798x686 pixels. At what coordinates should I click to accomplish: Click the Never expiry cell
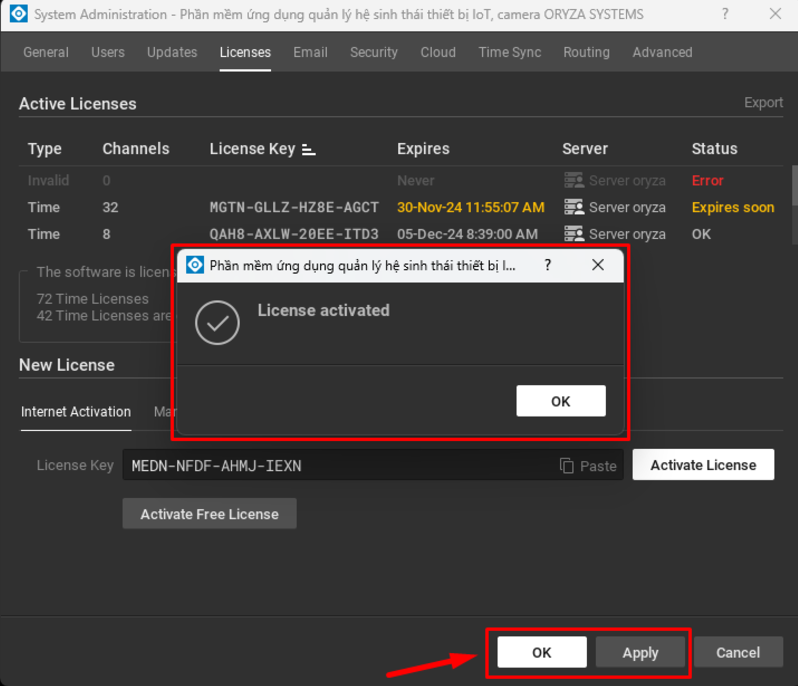(416, 180)
